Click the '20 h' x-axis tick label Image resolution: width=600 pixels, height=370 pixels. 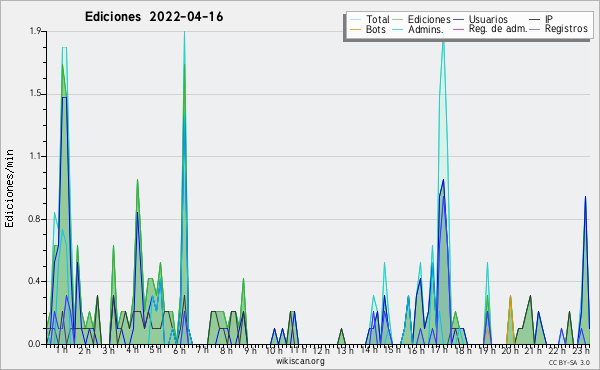[x=510, y=350]
